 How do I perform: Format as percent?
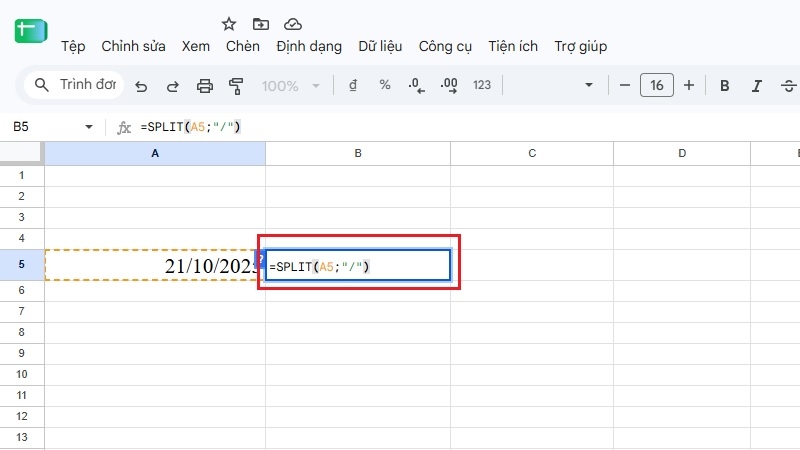(385, 85)
